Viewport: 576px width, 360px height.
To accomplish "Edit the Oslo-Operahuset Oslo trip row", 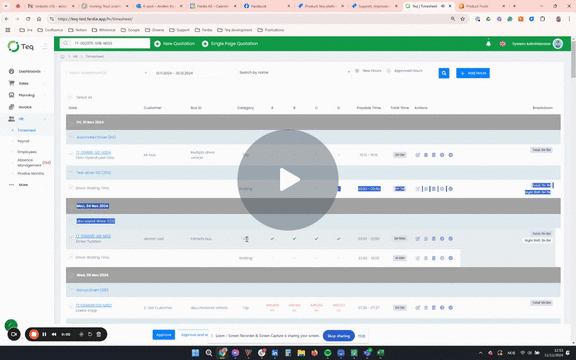I will [x=418, y=155].
